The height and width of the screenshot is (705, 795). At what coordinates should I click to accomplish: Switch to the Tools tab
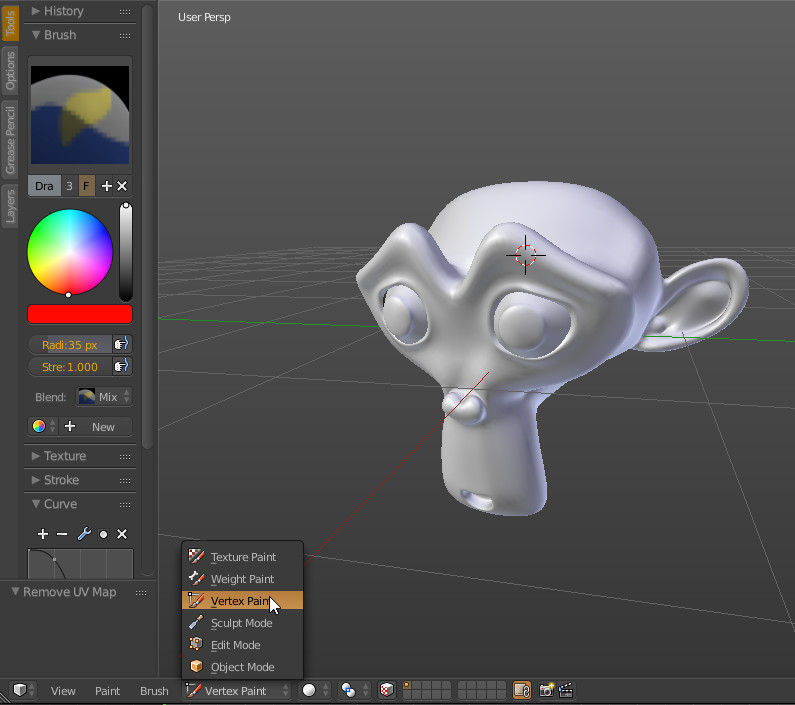pyautogui.click(x=10, y=22)
